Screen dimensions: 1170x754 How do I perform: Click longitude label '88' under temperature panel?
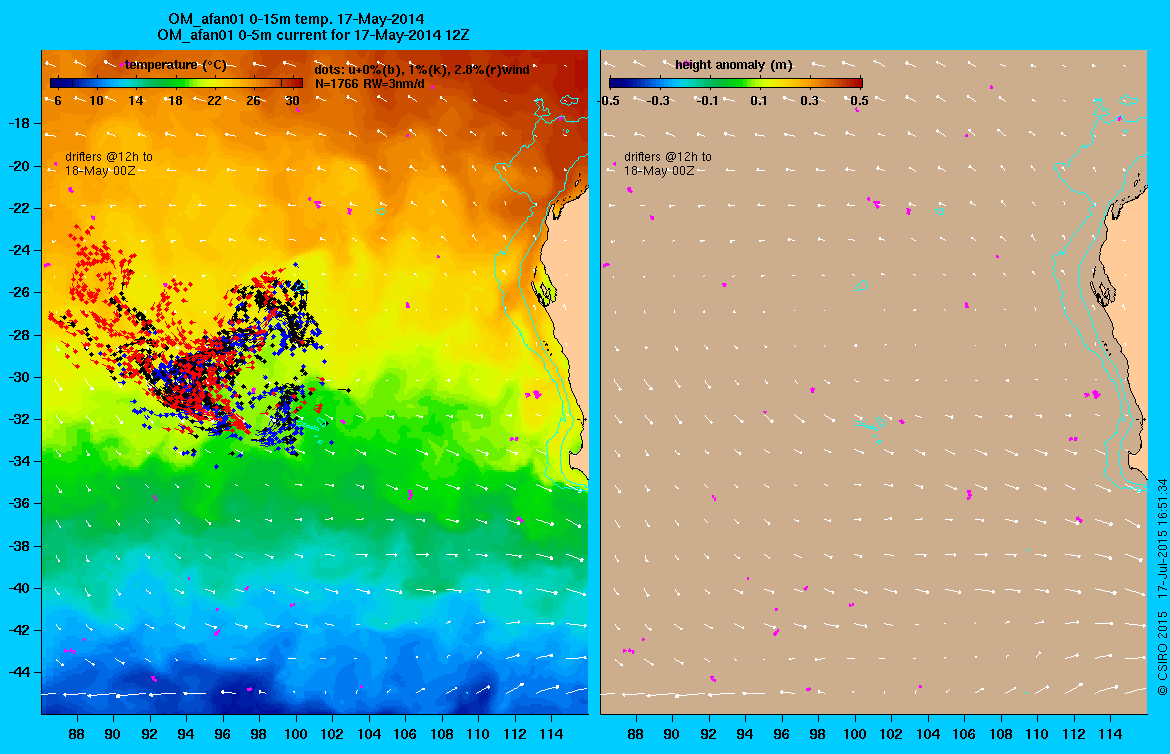pos(76,734)
